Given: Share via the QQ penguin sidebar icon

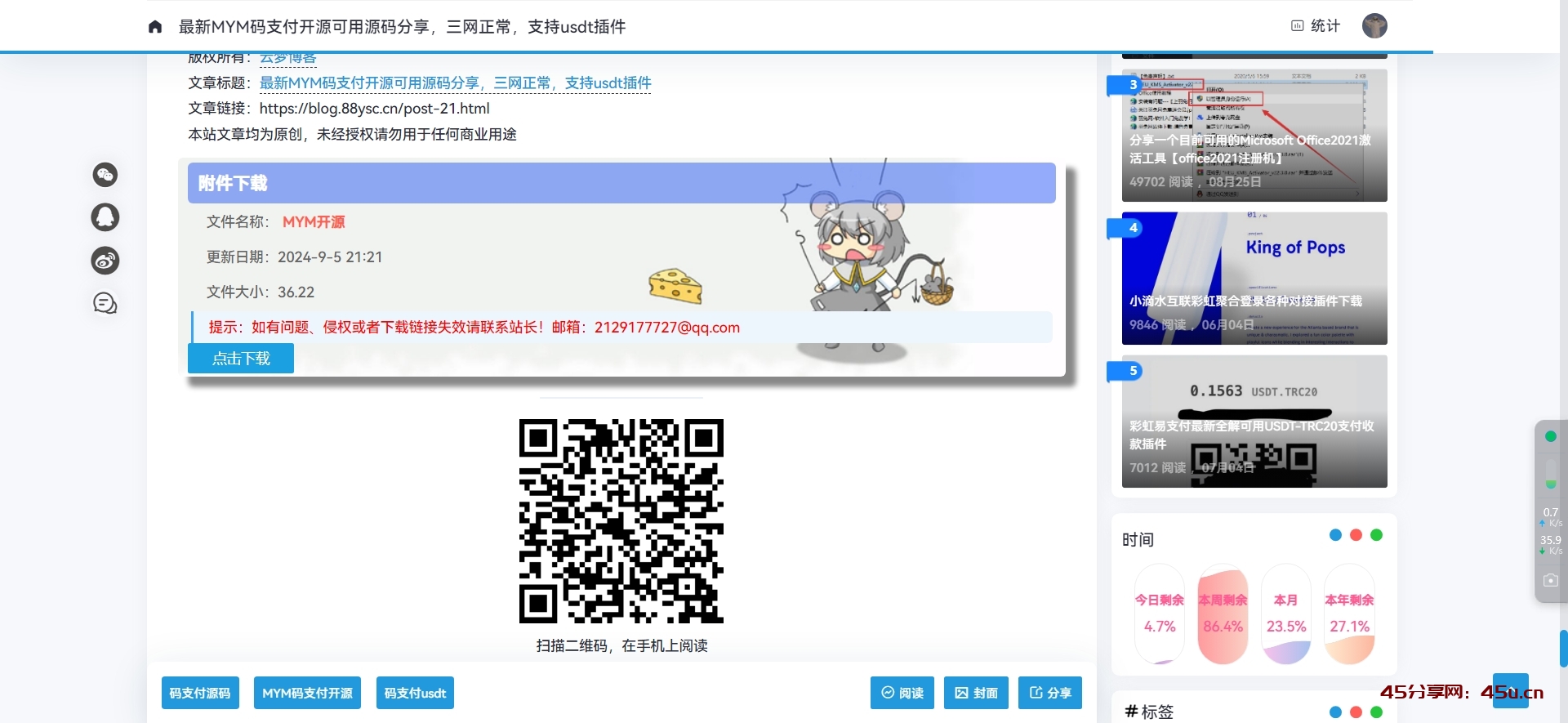Looking at the screenshot, I should (105, 217).
